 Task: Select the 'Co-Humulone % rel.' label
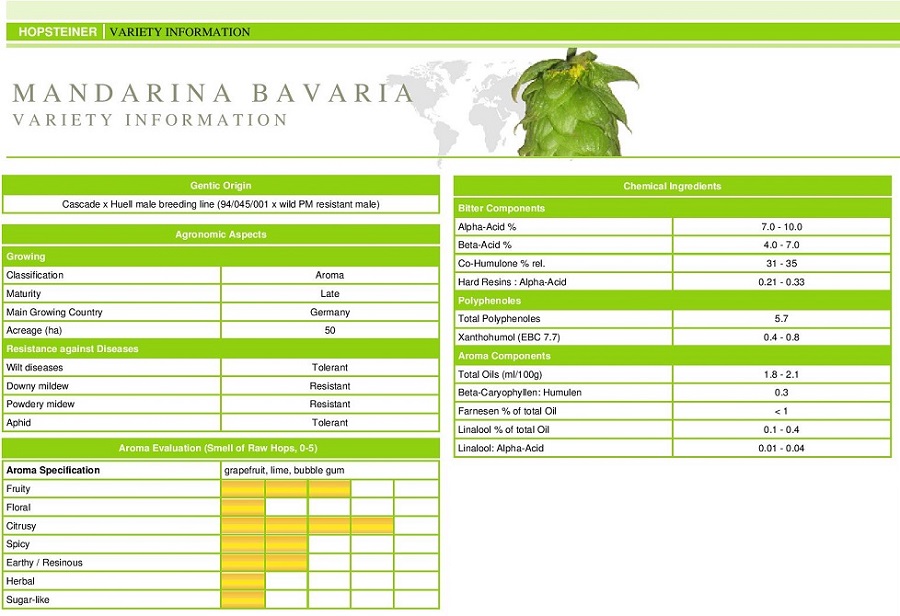click(x=502, y=264)
